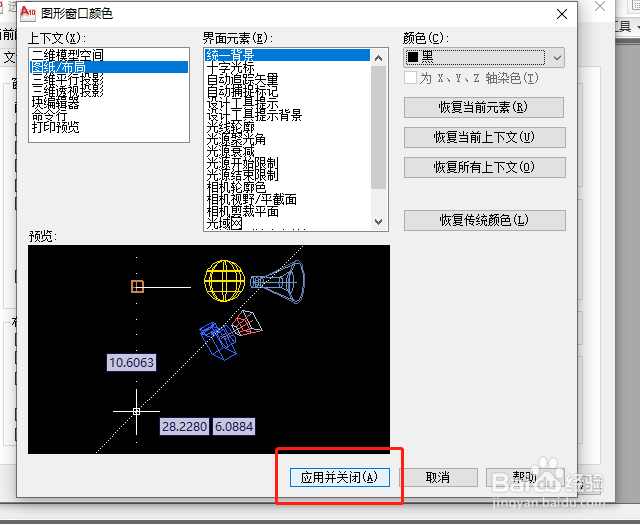640x525 pixels.
Task: Click 恢复当前元素(R) button
Action: (484, 108)
